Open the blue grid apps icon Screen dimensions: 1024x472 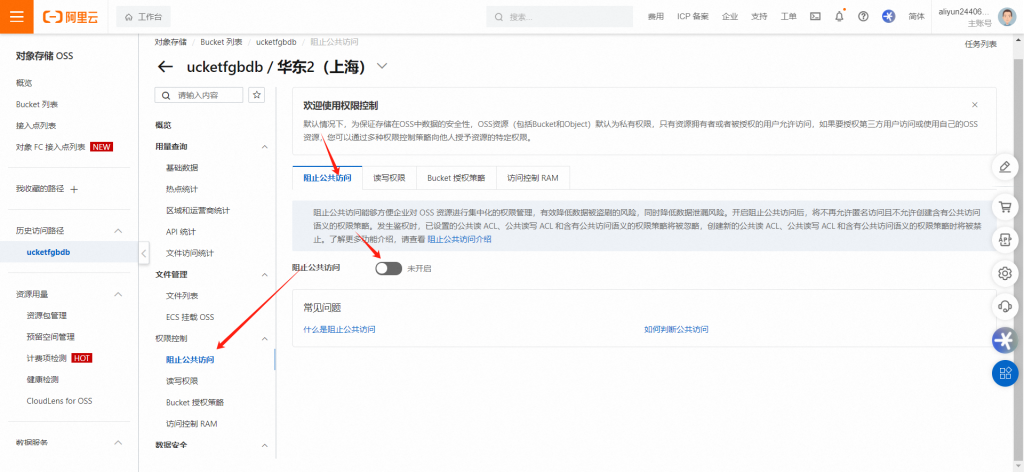[x=1005, y=373]
